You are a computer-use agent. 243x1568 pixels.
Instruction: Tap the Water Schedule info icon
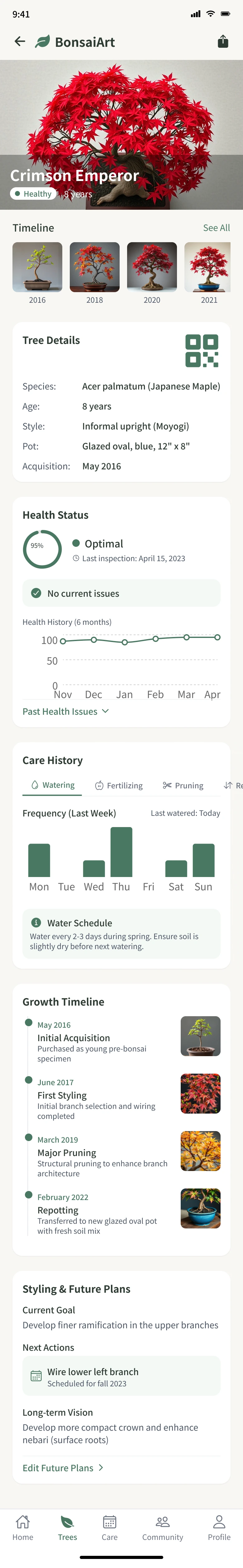click(x=36, y=922)
